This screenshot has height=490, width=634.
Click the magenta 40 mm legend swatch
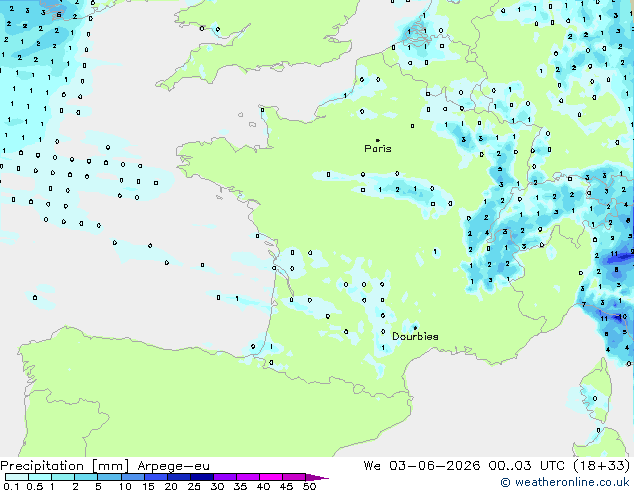point(271,477)
